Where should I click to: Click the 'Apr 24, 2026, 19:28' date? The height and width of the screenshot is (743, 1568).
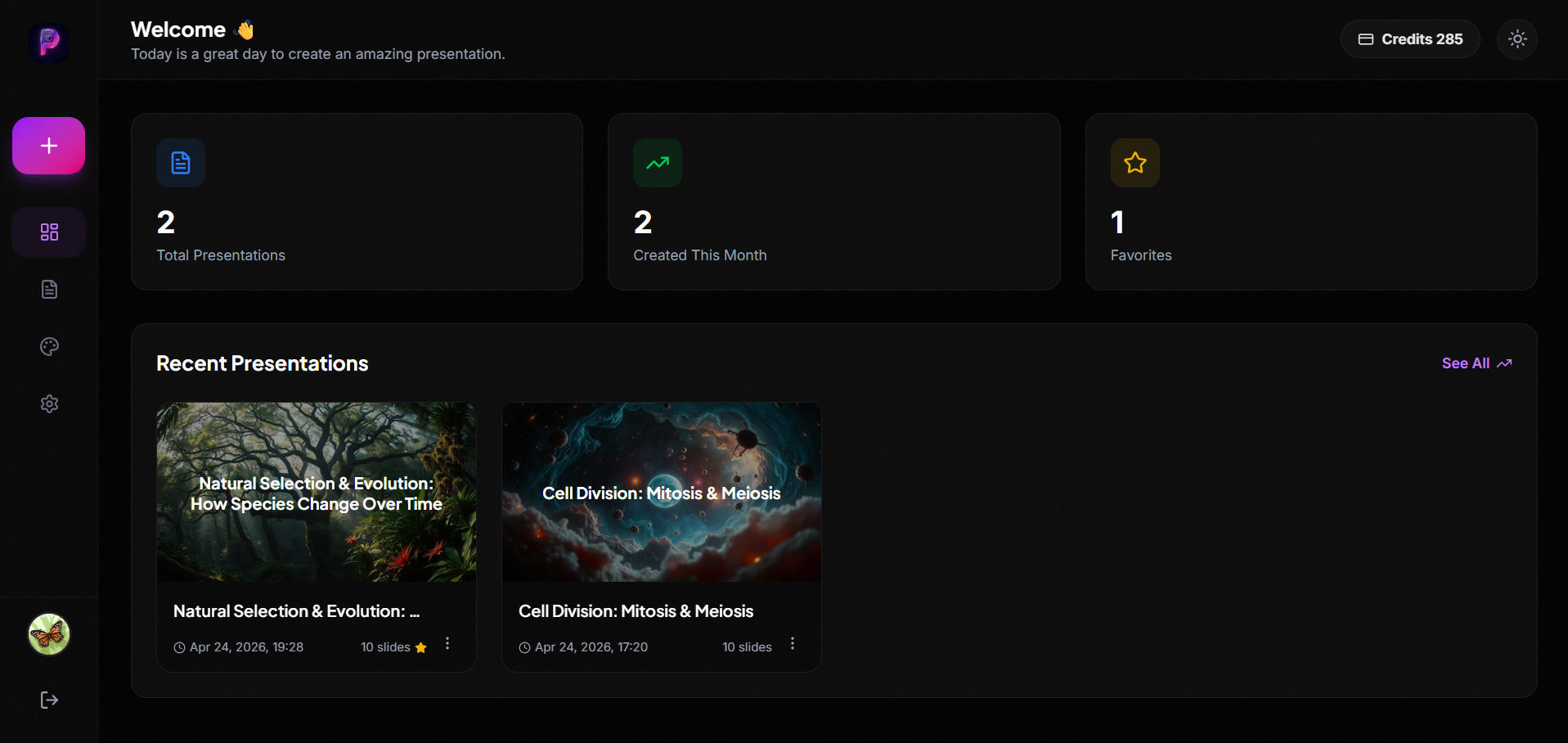(x=246, y=647)
